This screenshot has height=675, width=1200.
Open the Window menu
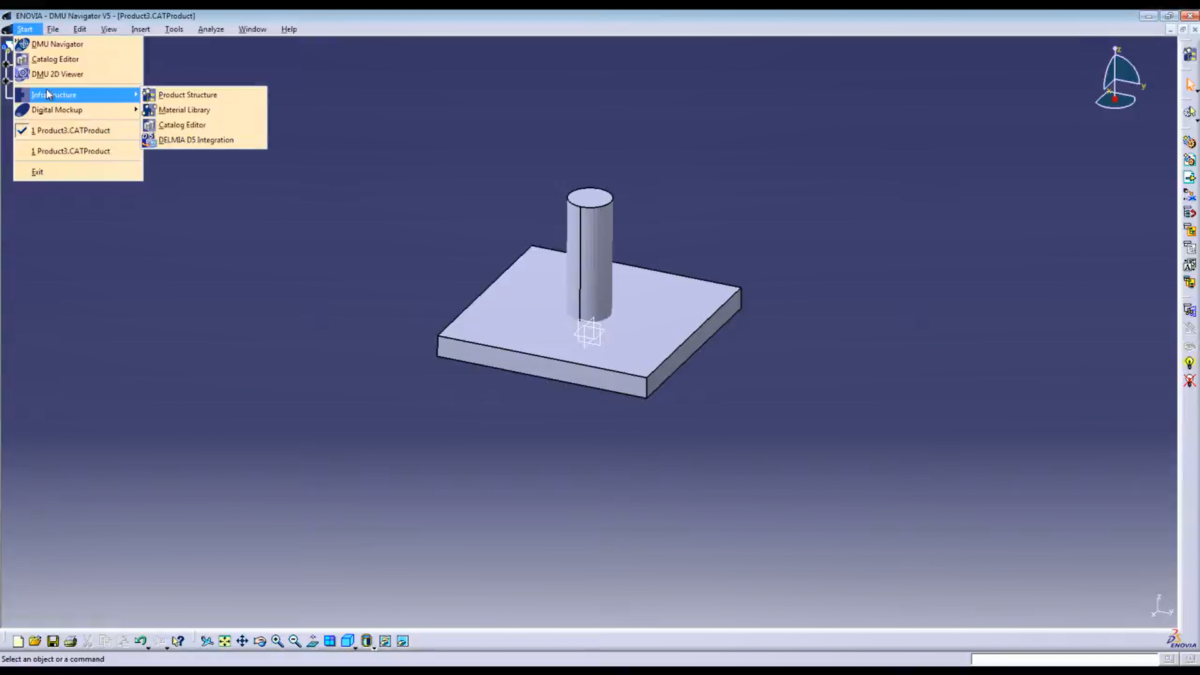coord(252,29)
